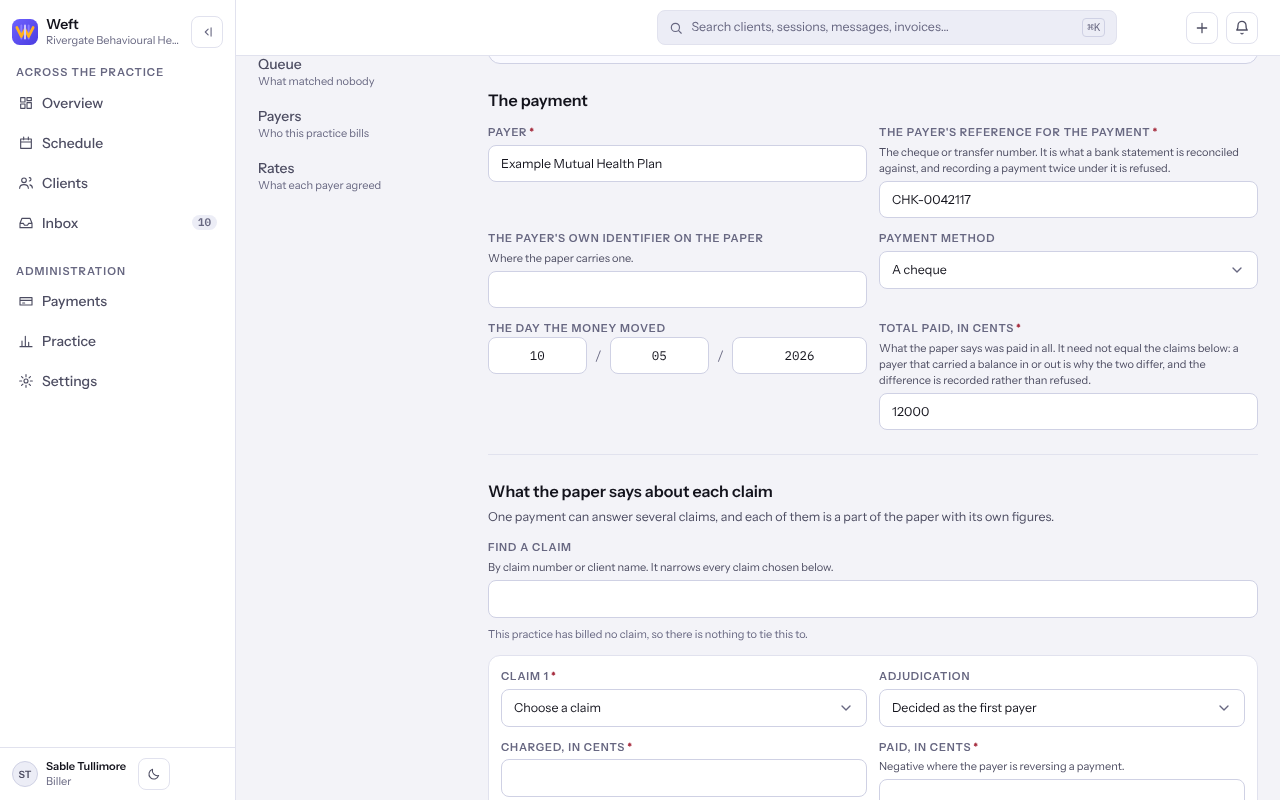1280x800 pixels.
Task: Open the notifications bell
Action: (x=1242, y=28)
